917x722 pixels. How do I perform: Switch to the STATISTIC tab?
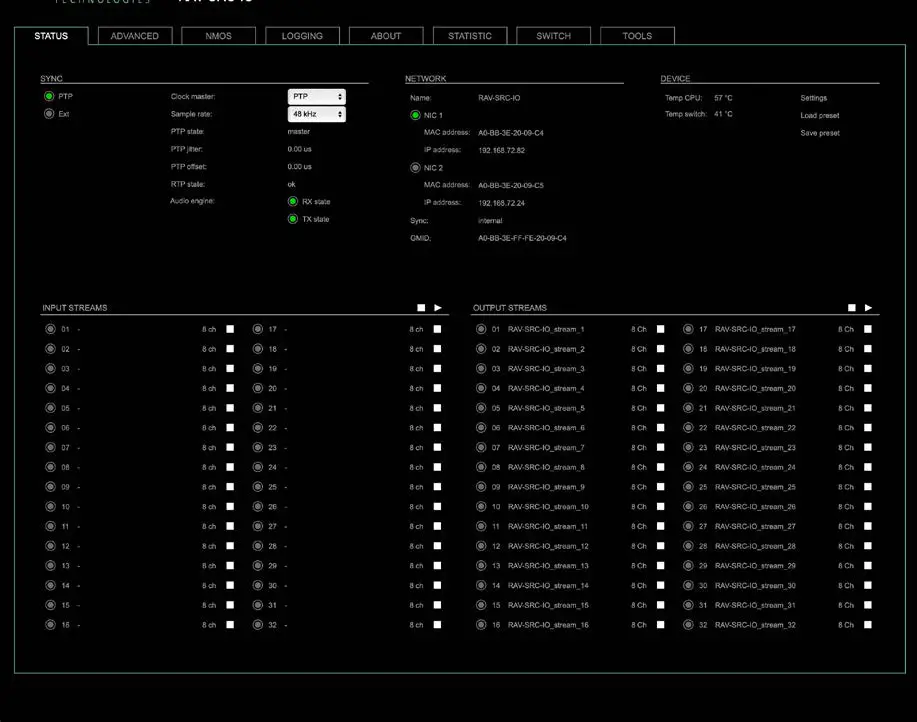coord(470,36)
